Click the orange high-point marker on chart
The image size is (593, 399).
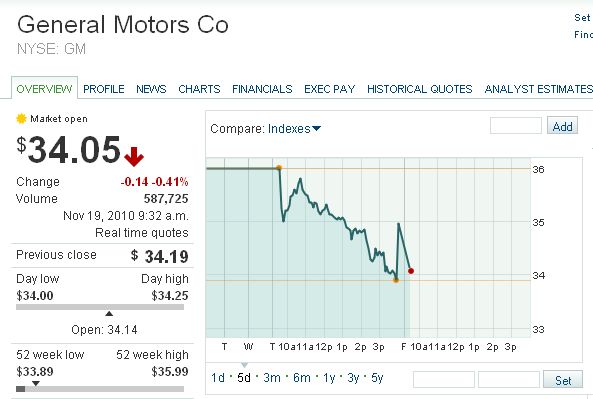pyautogui.click(x=279, y=168)
